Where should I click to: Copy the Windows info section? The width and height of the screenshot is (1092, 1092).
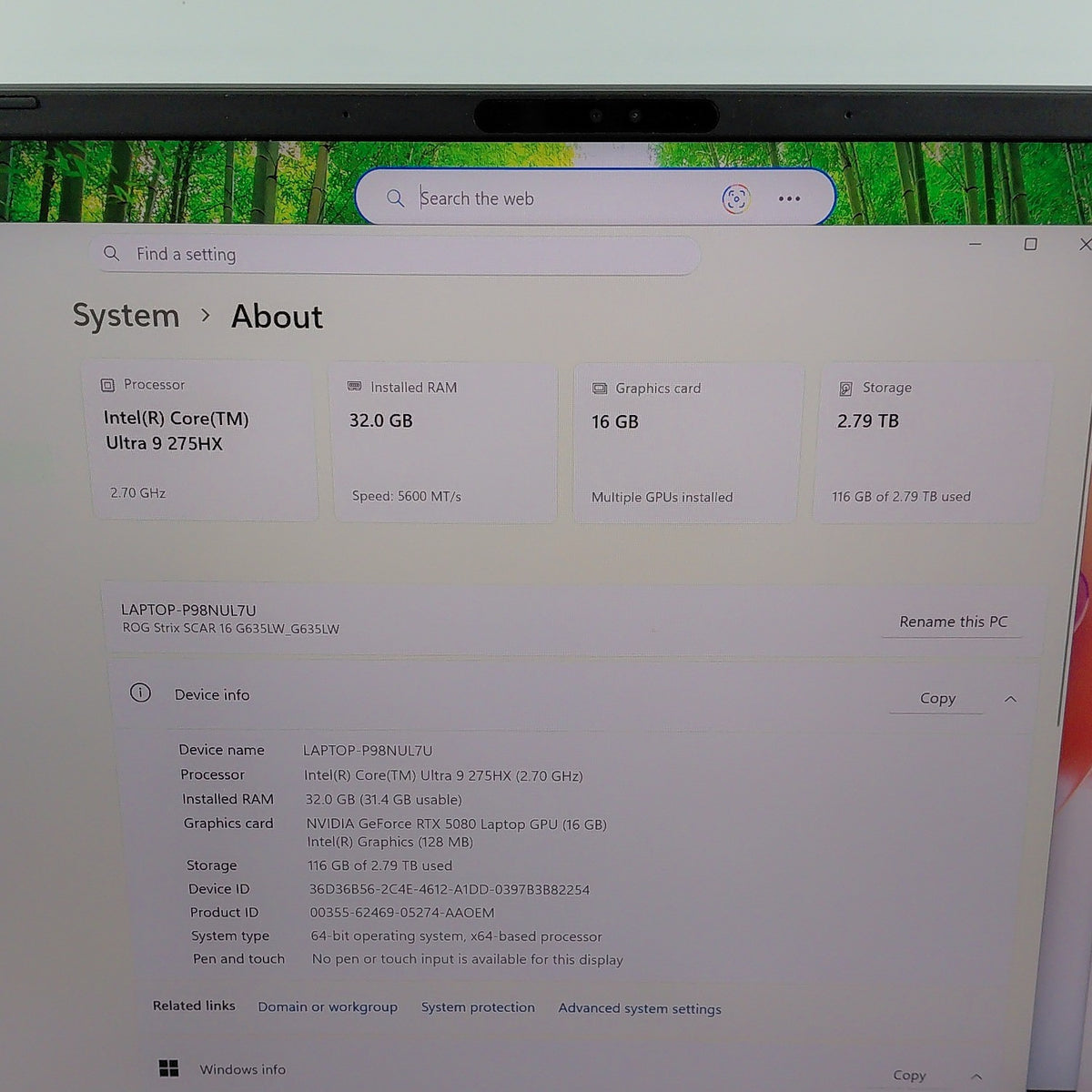(909, 1075)
